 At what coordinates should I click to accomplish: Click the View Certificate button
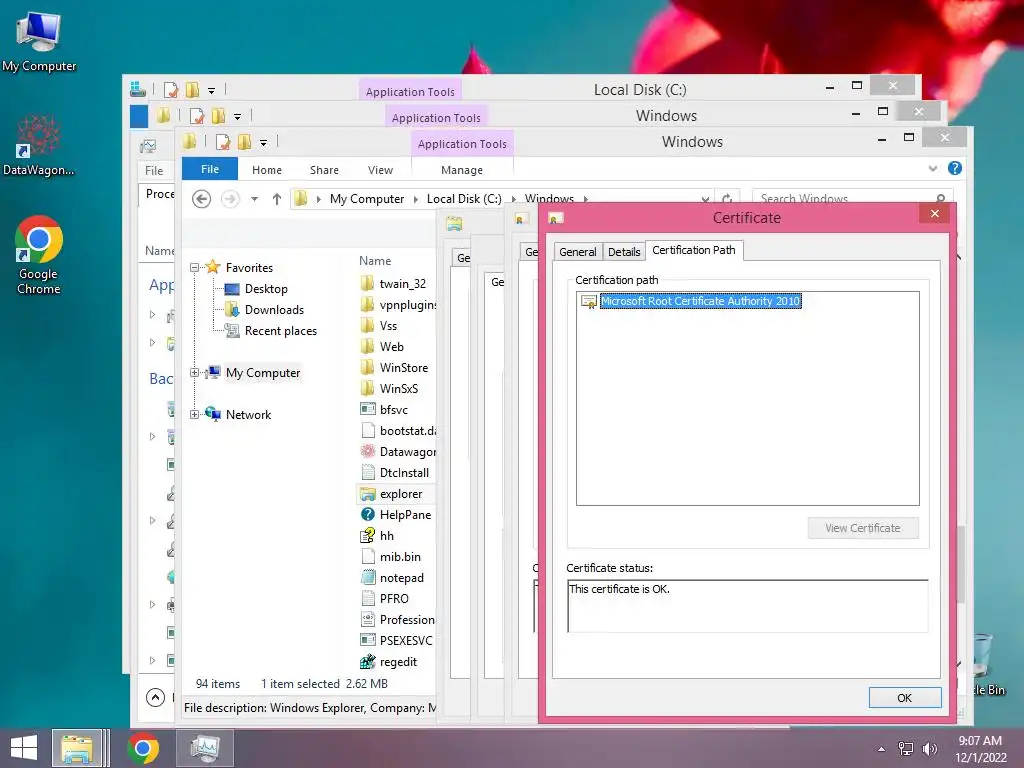[x=863, y=528]
